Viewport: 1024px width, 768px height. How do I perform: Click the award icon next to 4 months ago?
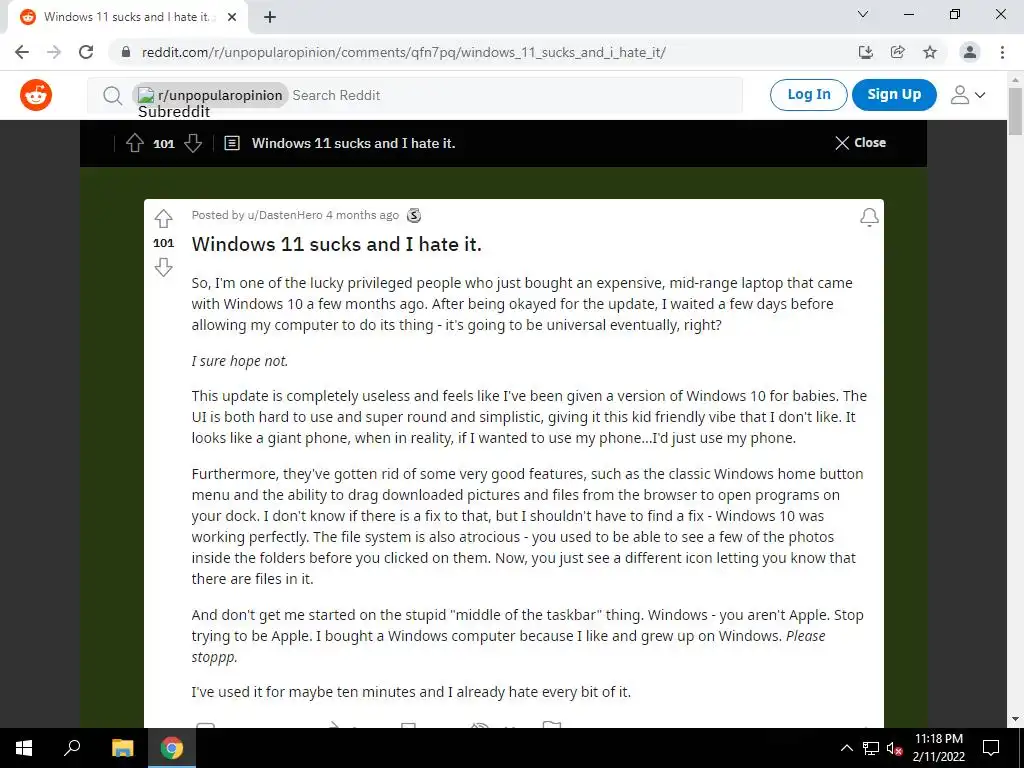click(413, 215)
